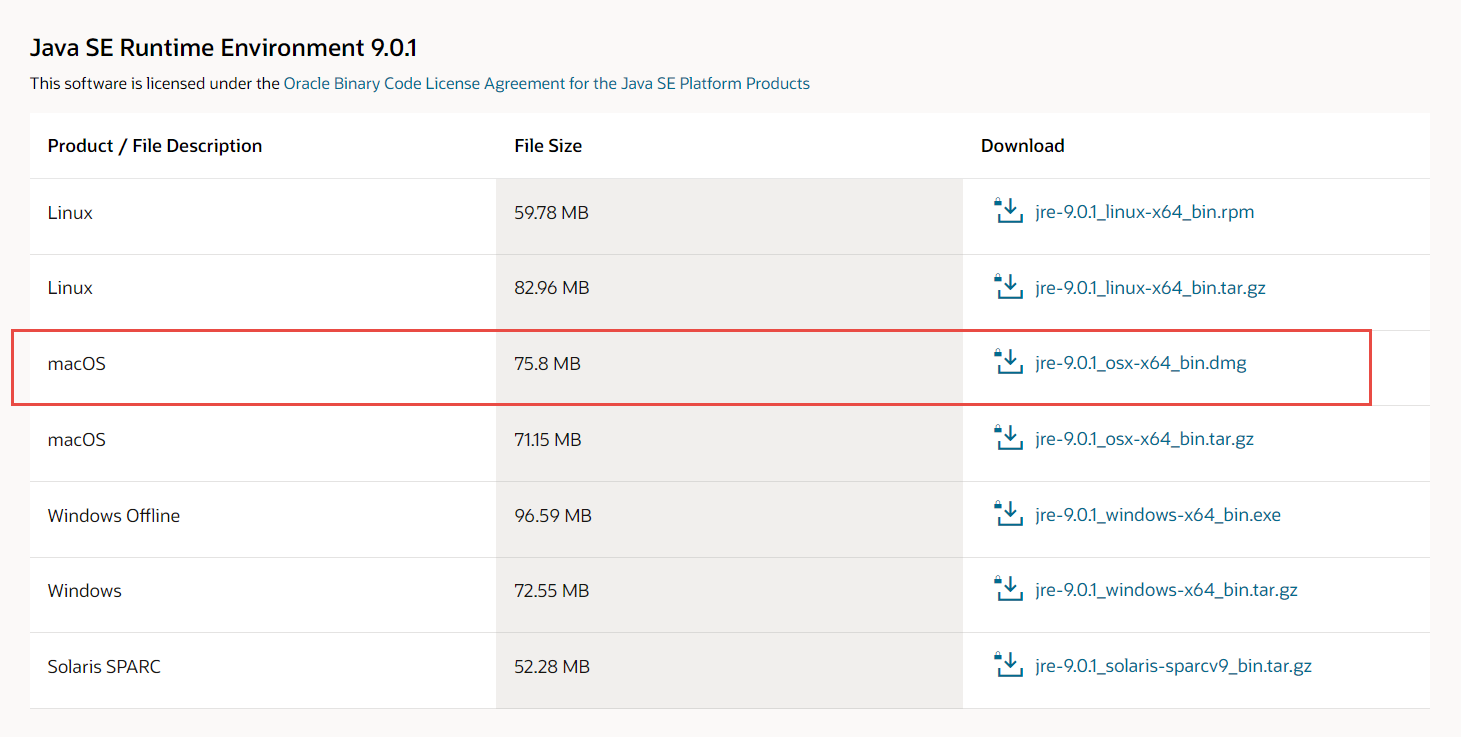
Task: Click the 52.28 MB file size
Action: (x=552, y=667)
